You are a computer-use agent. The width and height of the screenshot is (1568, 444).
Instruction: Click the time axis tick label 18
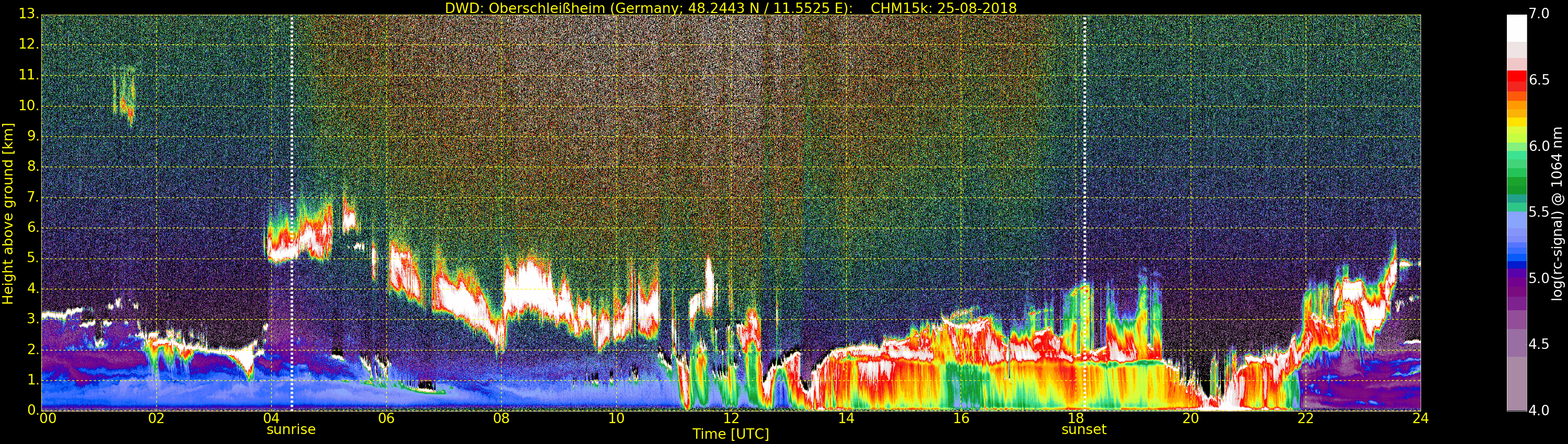click(x=1076, y=418)
